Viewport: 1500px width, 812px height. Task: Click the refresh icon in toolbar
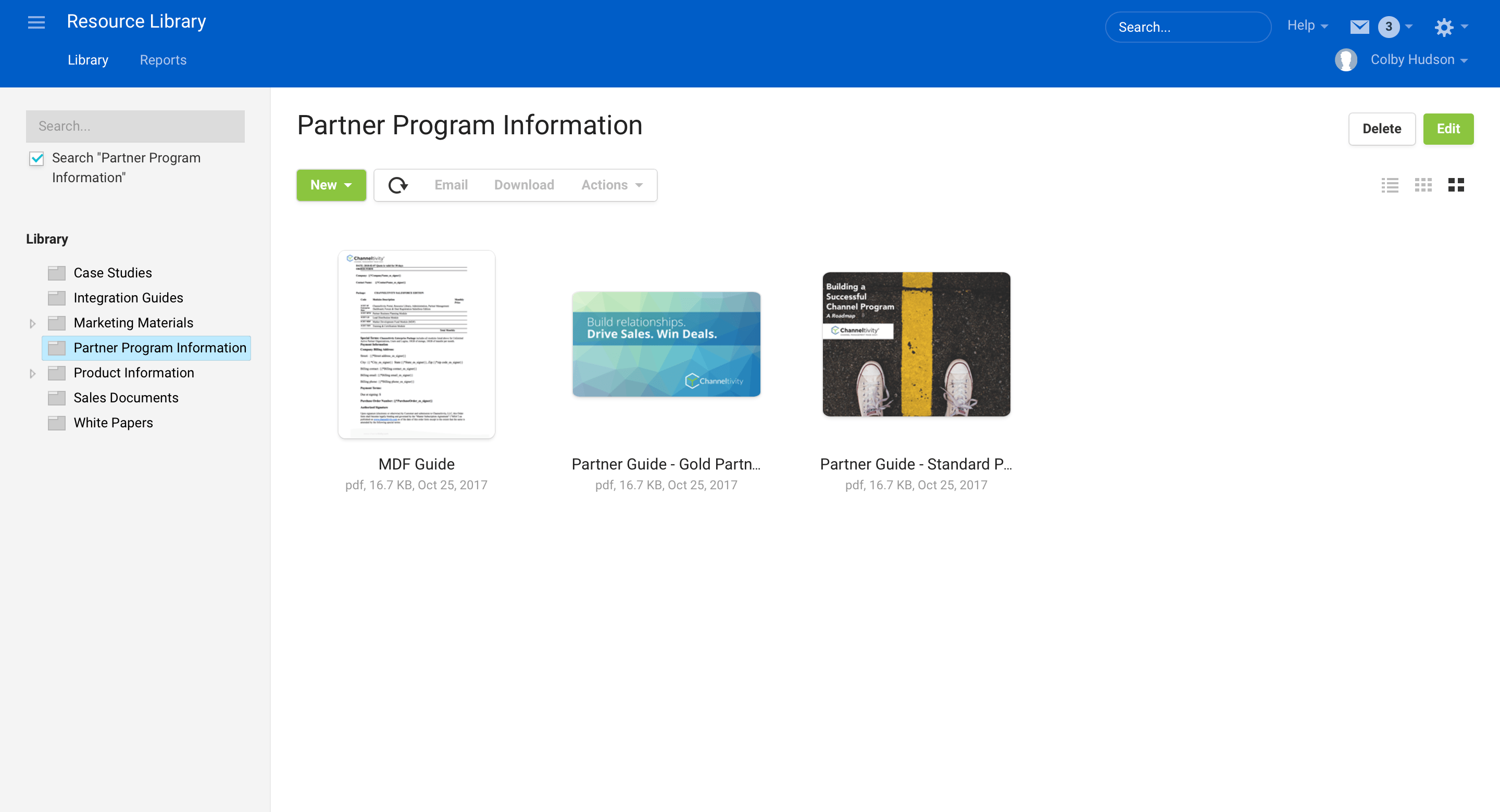coord(398,185)
